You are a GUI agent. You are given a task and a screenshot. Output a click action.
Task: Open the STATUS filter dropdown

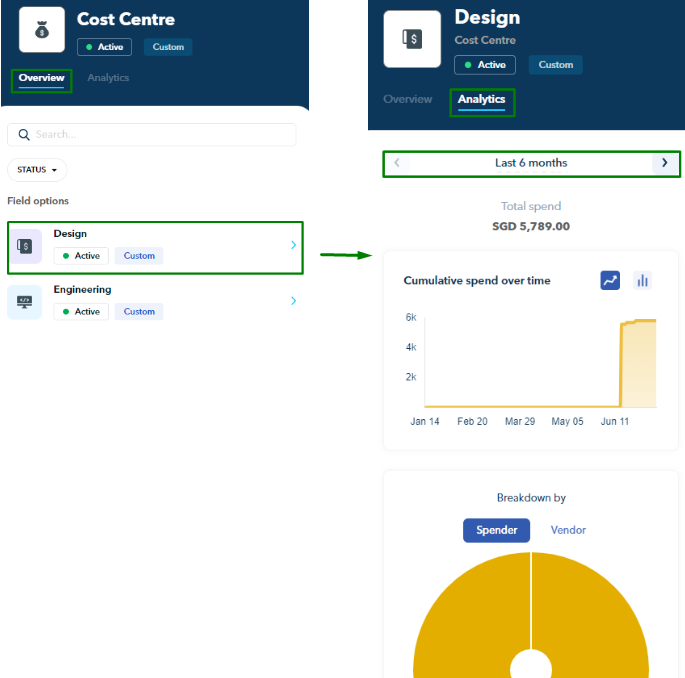[x=37, y=170]
